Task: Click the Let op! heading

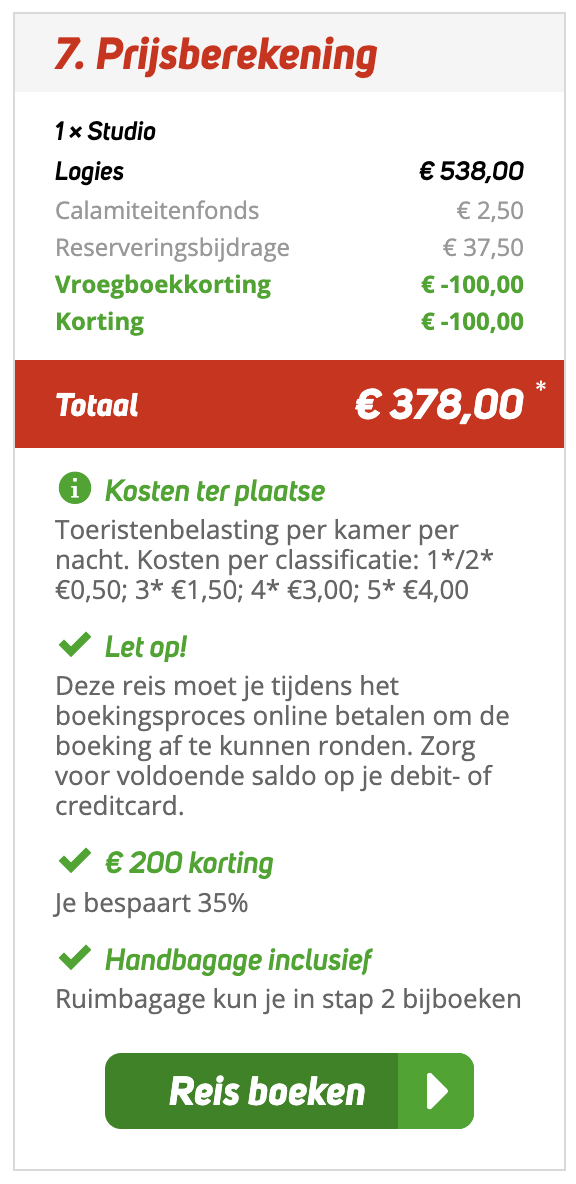Action: 146,646
